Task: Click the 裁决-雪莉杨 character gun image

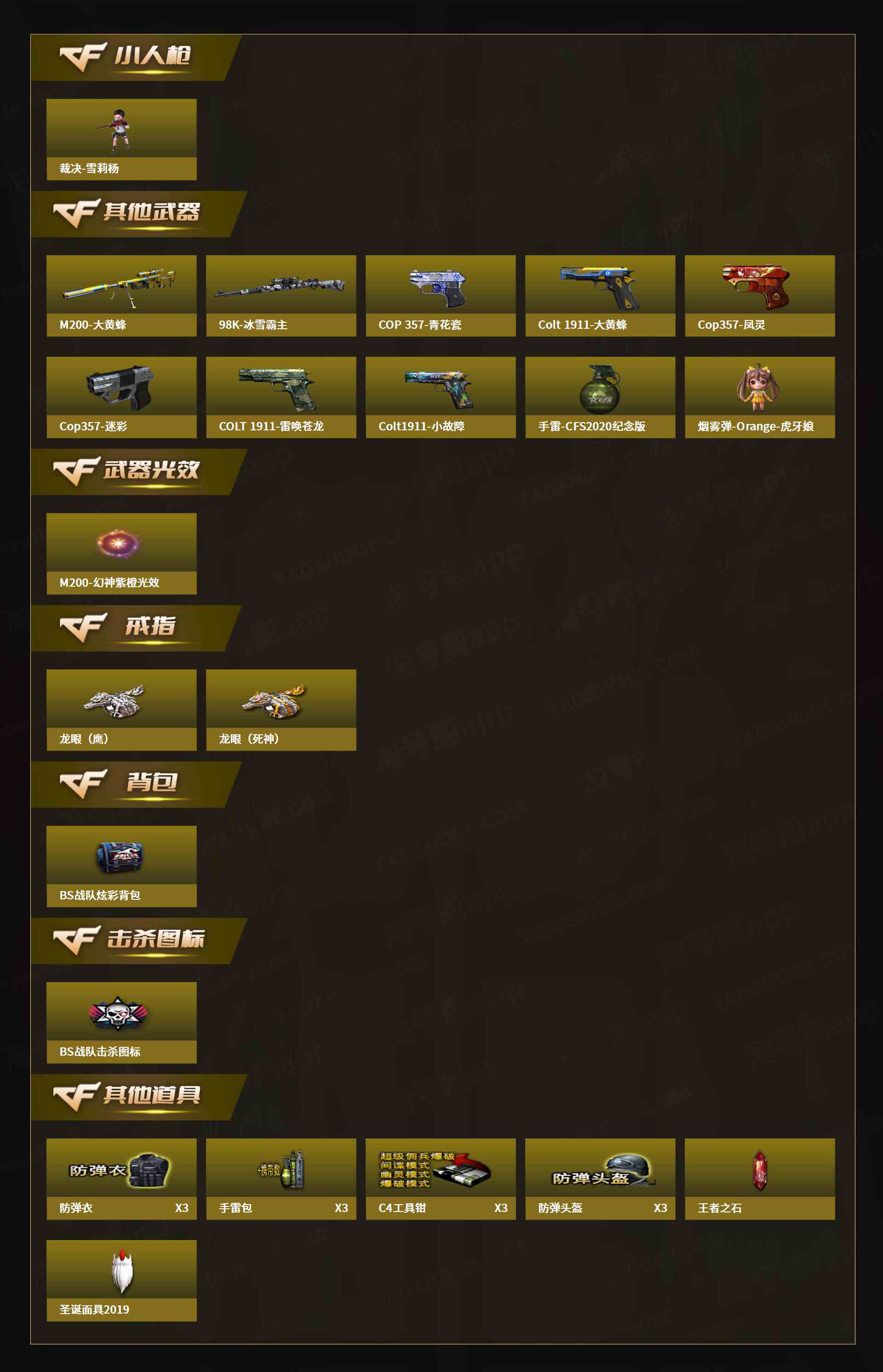Action: pos(119,130)
